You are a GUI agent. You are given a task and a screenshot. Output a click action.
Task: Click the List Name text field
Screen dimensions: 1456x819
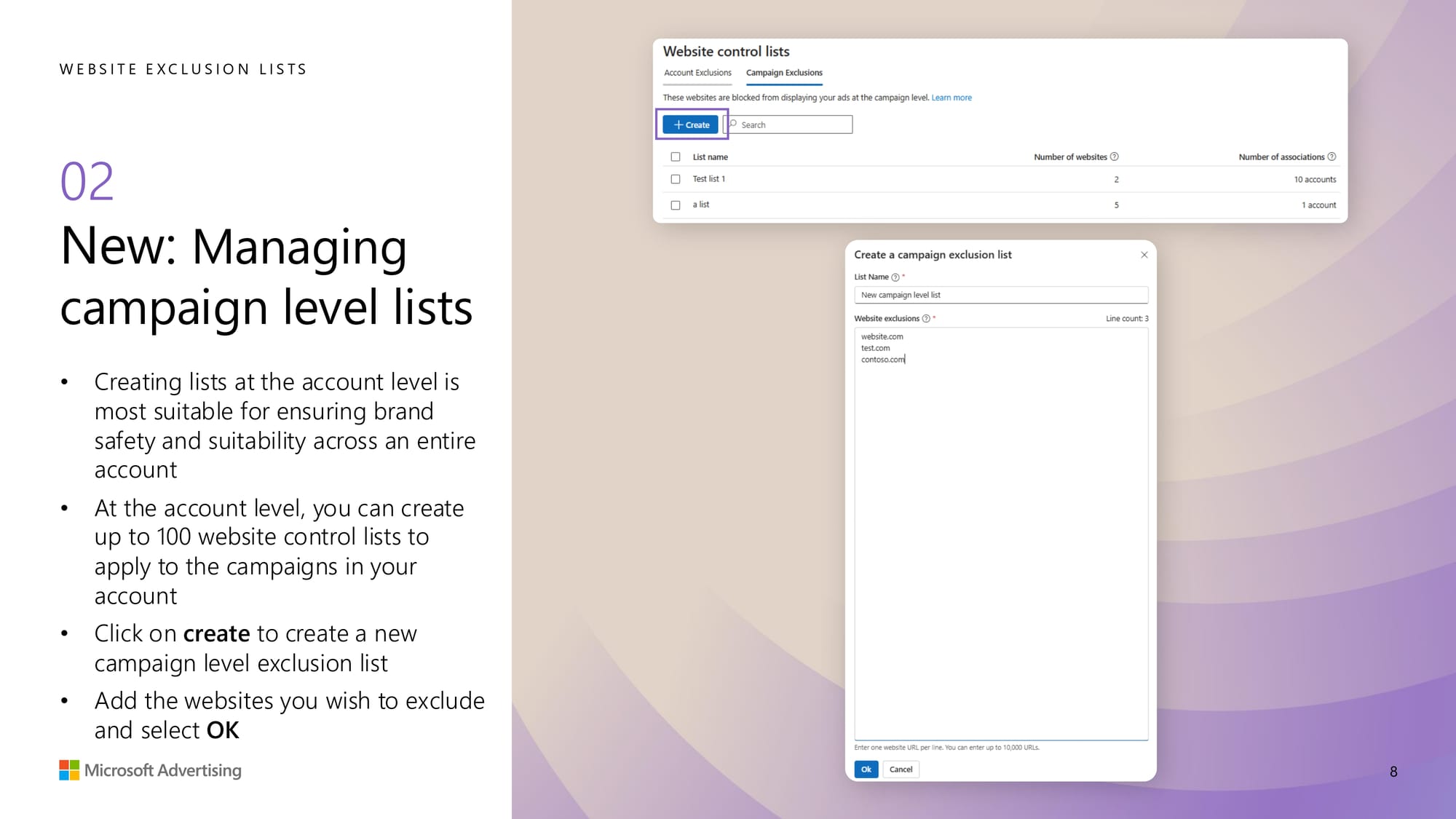click(x=1000, y=295)
